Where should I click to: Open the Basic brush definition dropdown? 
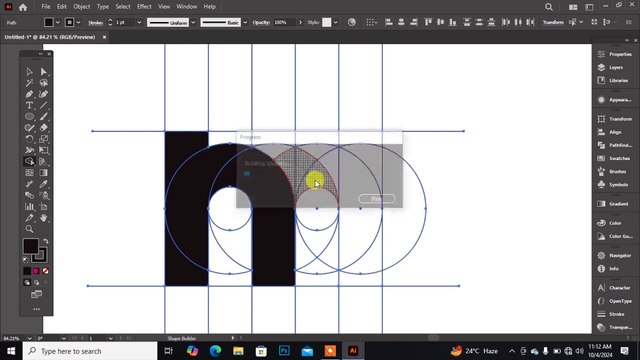click(x=245, y=22)
